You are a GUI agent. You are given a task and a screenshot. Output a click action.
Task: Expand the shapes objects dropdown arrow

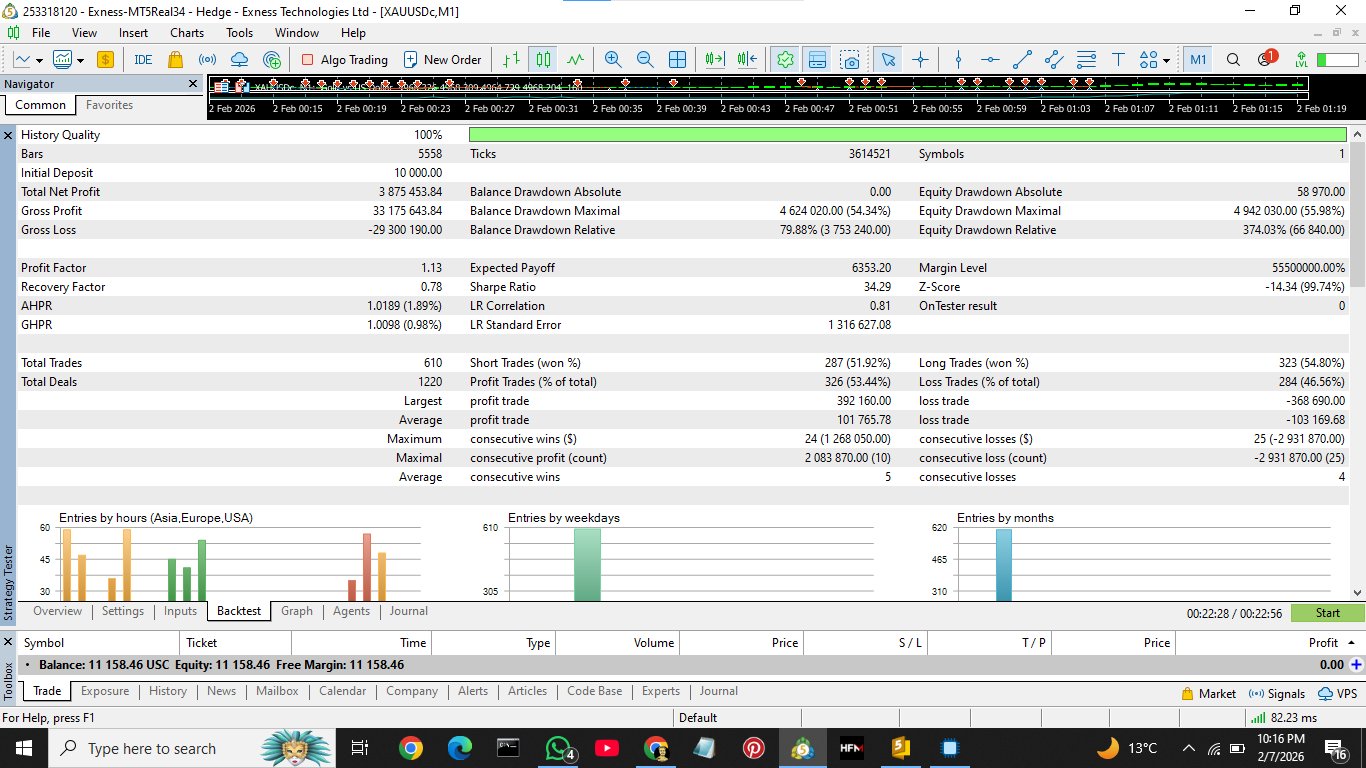1166,61
